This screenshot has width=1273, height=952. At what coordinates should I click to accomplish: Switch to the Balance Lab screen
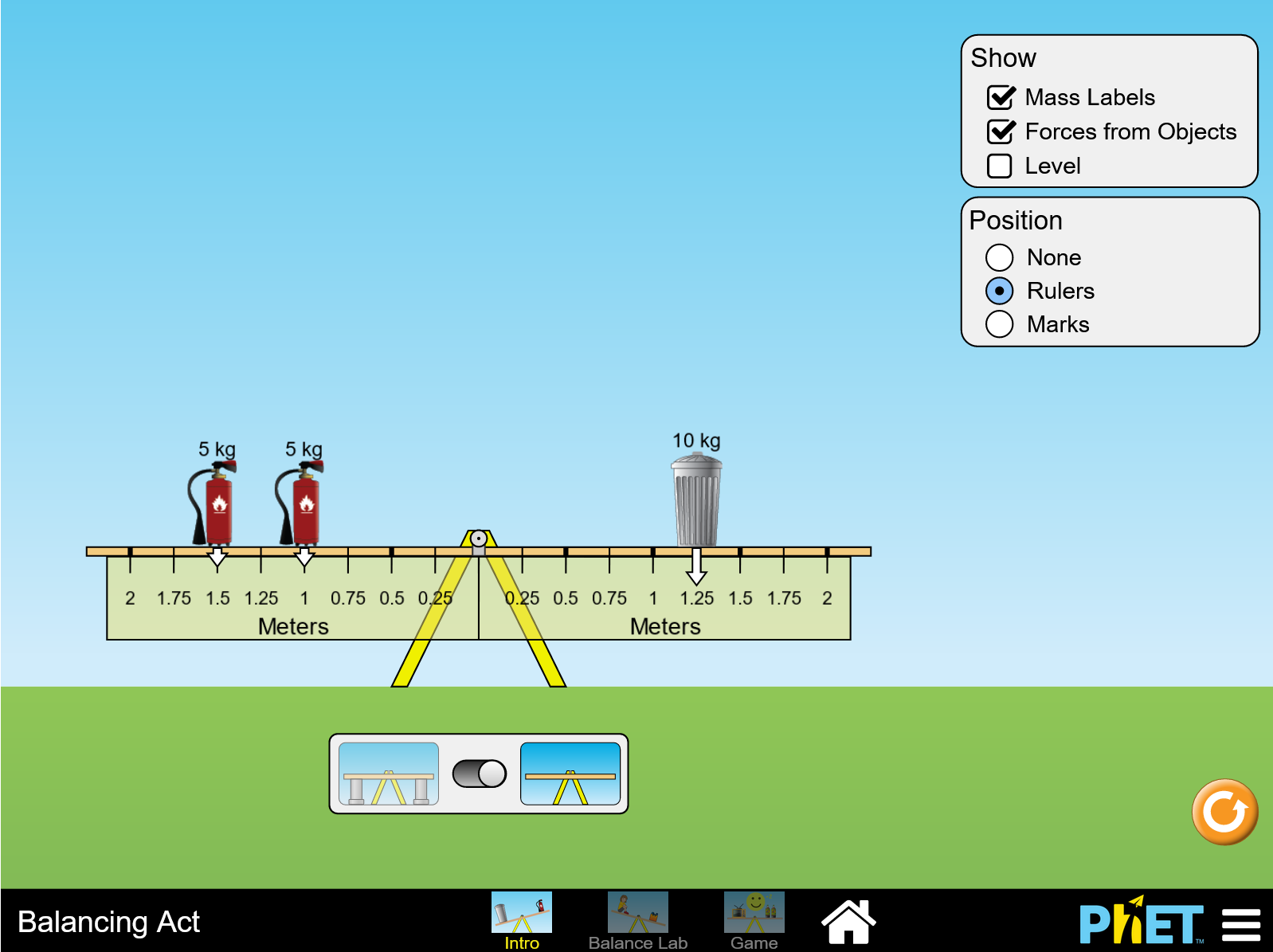pyautogui.click(x=637, y=922)
